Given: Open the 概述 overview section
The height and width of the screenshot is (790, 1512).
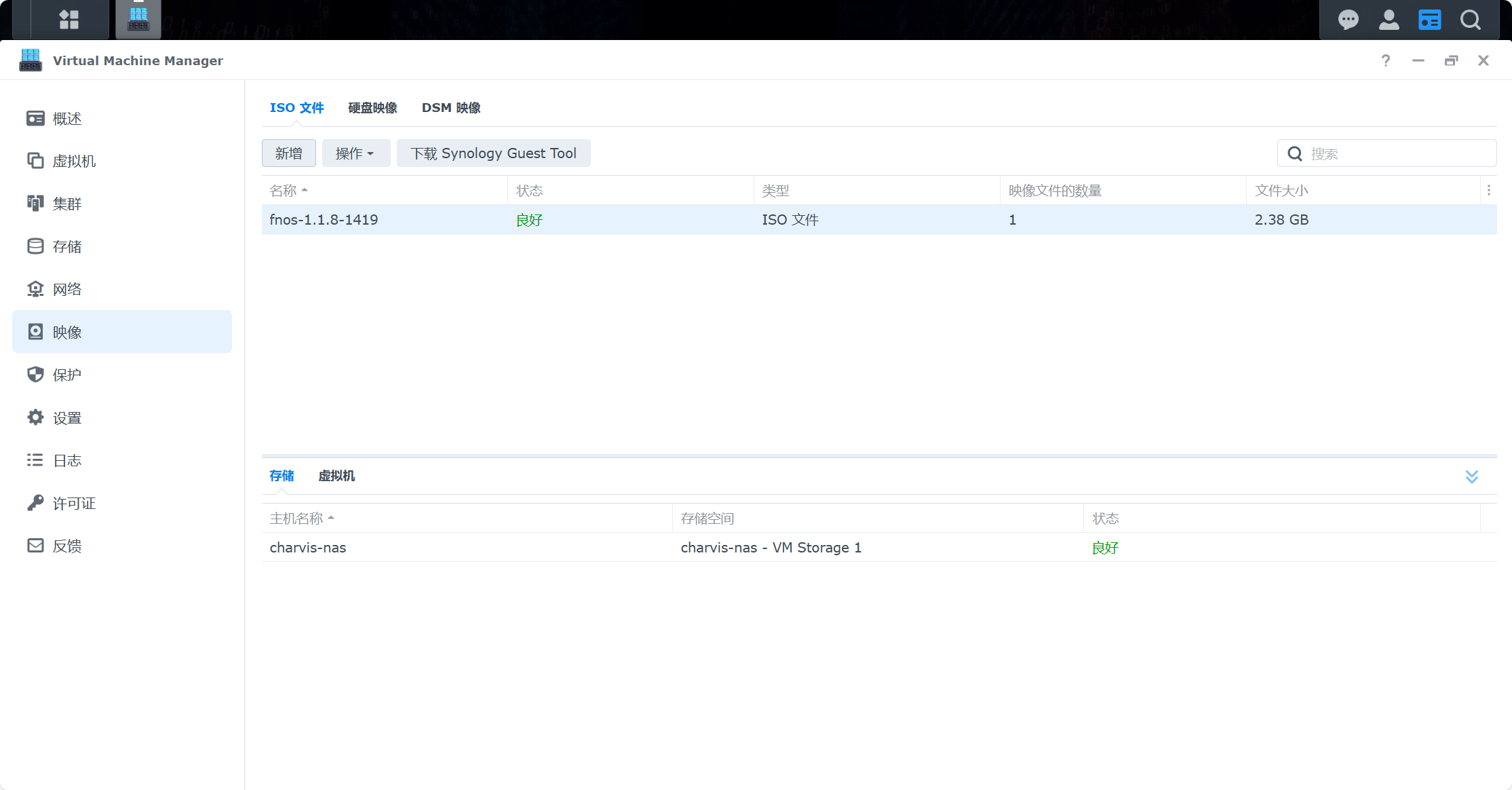Looking at the screenshot, I should (x=66, y=119).
